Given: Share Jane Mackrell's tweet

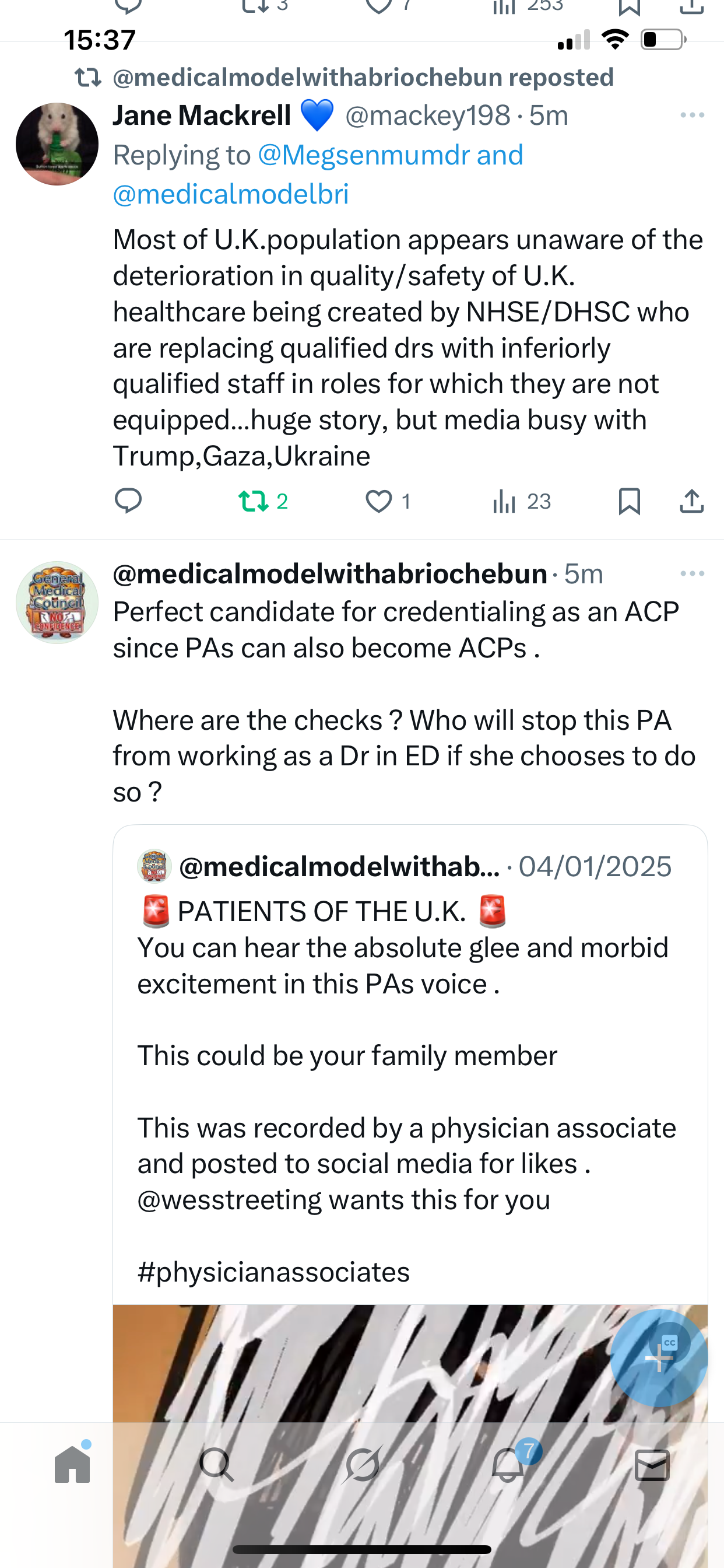Looking at the screenshot, I should [x=691, y=501].
